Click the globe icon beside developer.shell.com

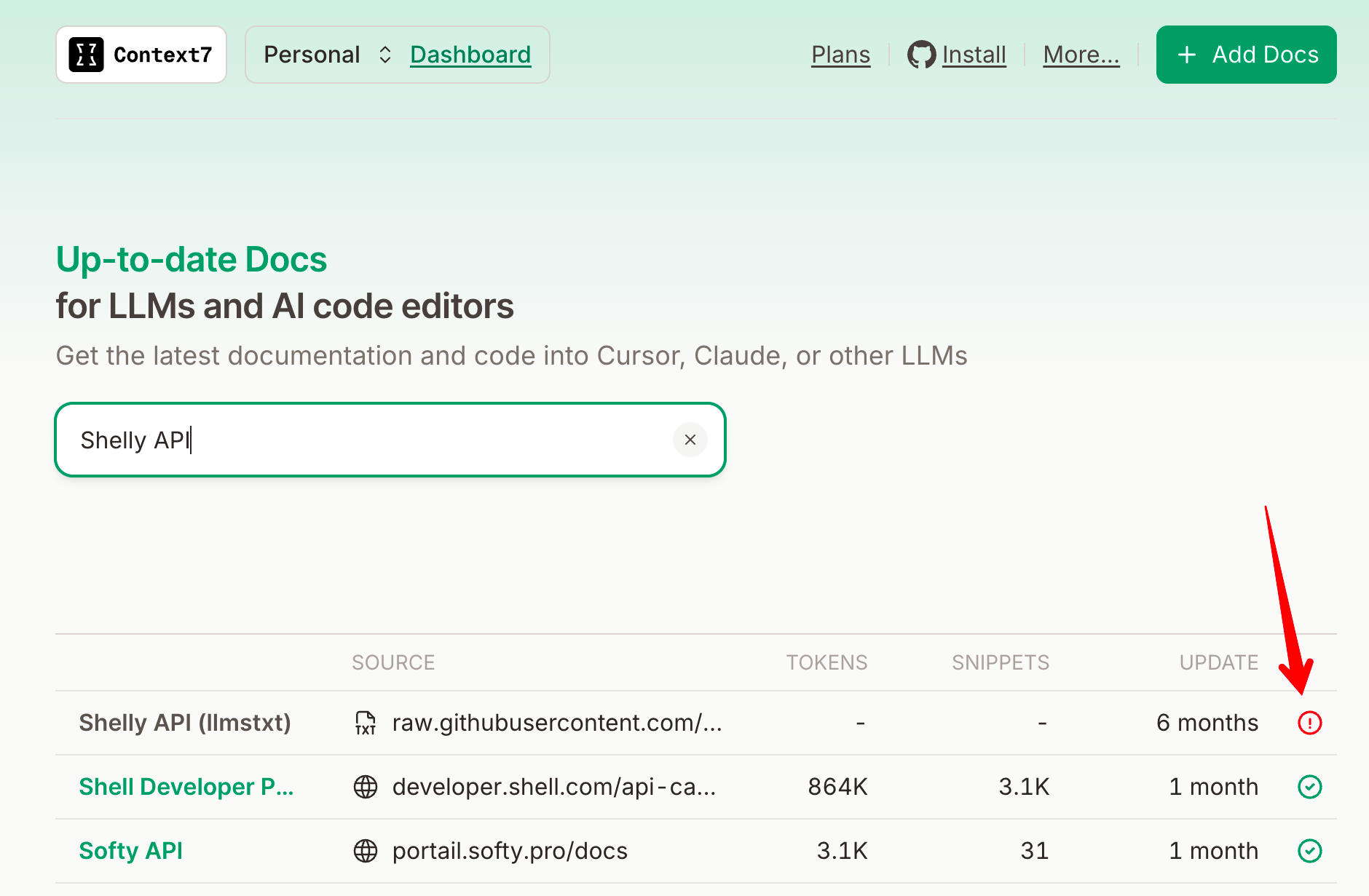point(366,787)
